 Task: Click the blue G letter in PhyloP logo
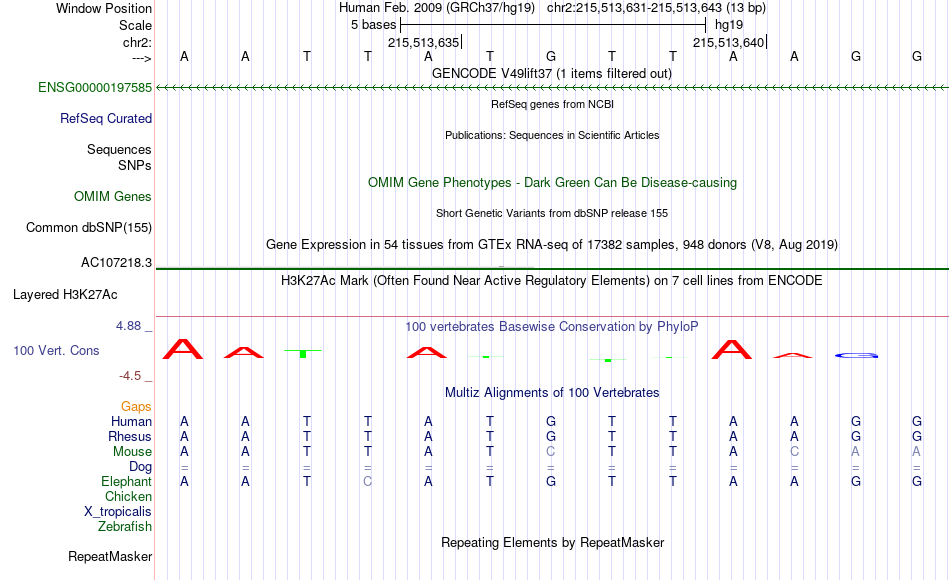pyautogui.click(x=856, y=355)
